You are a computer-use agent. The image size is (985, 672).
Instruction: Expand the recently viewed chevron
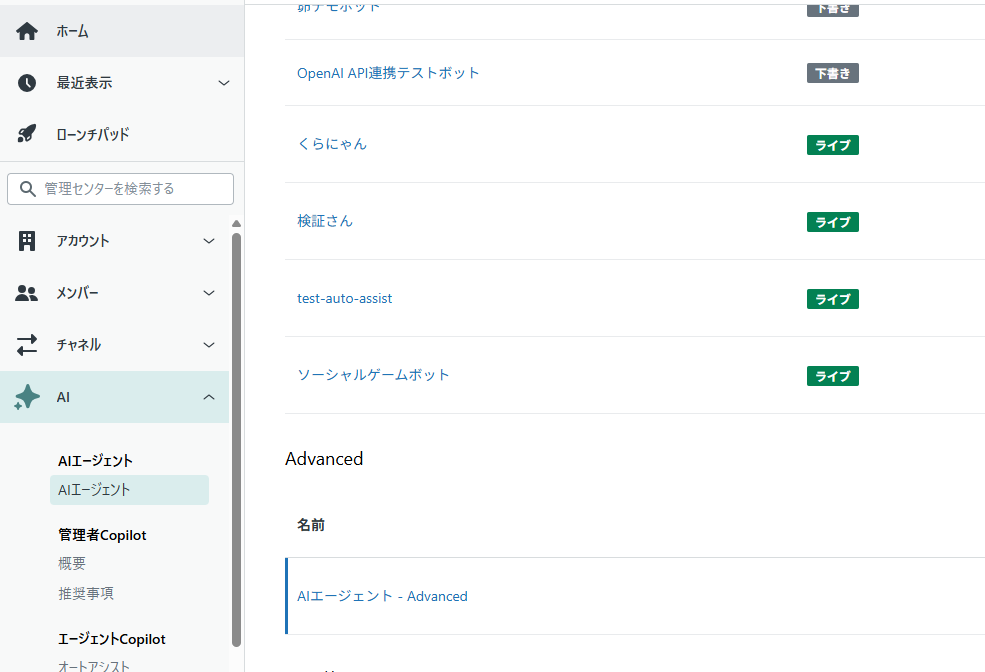(x=224, y=83)
